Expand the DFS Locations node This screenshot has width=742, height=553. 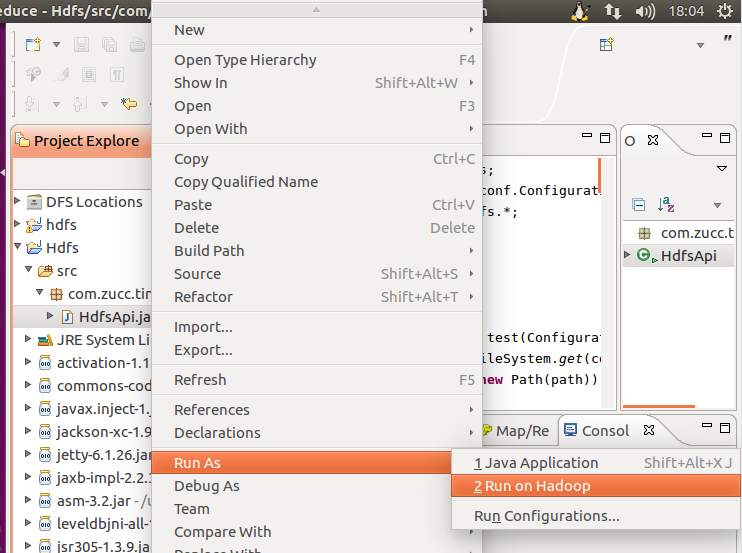pos(17,201)
